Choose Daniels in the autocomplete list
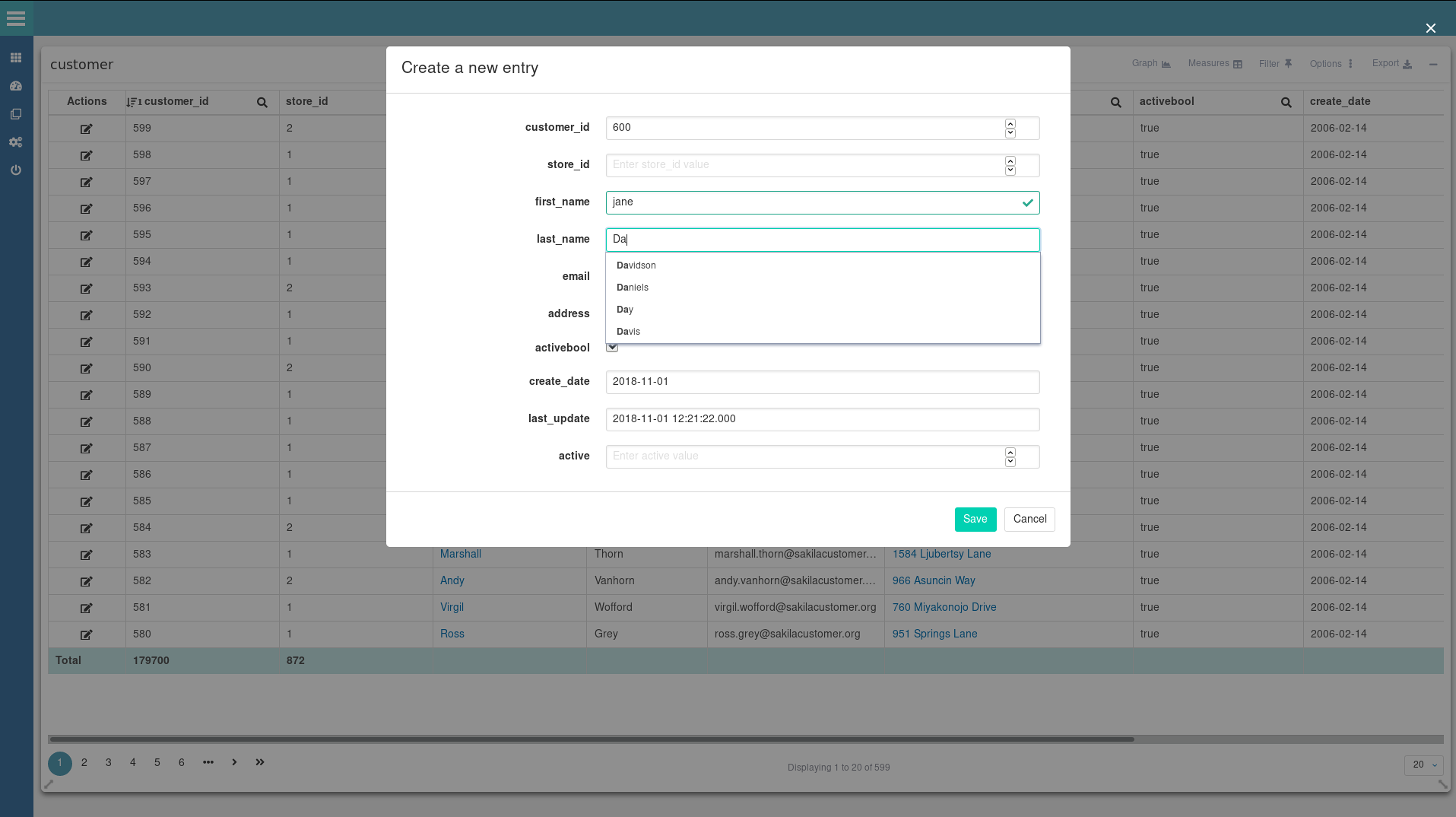The width and height of the screenshot is (1456, 817). pyautogui.click(x=632, y=287)
